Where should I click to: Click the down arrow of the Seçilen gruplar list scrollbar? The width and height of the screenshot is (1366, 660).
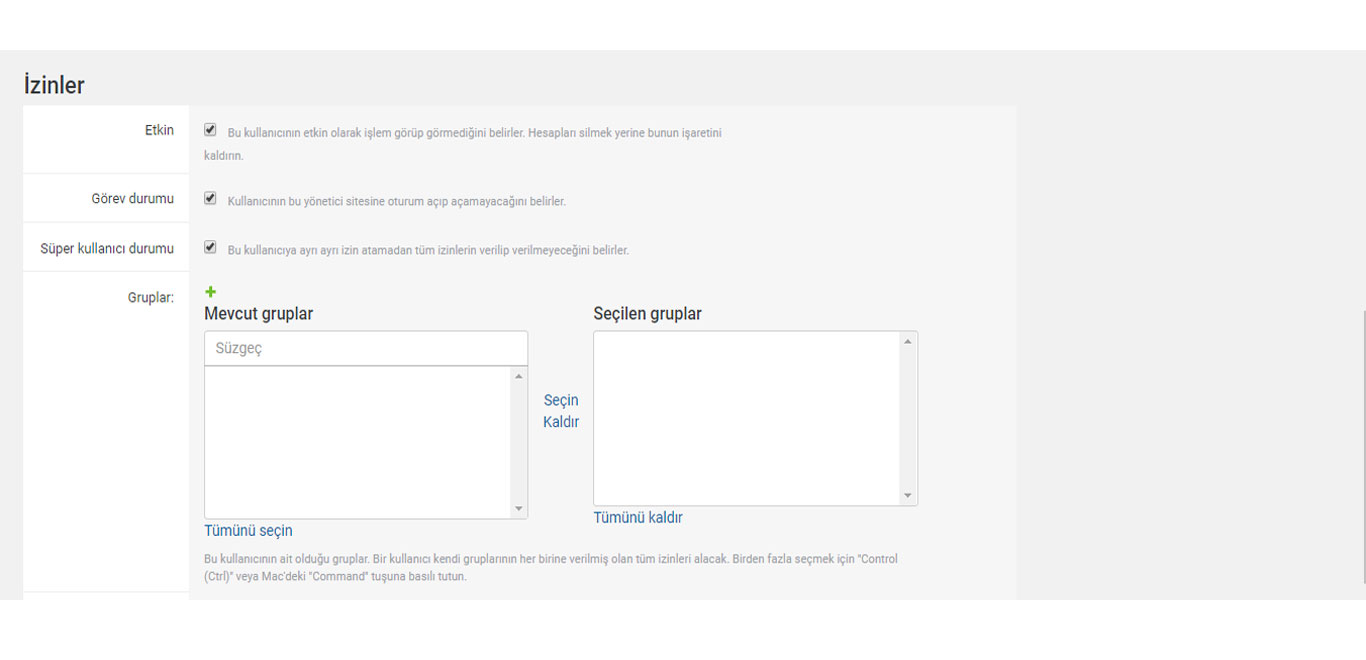(908, 496)
